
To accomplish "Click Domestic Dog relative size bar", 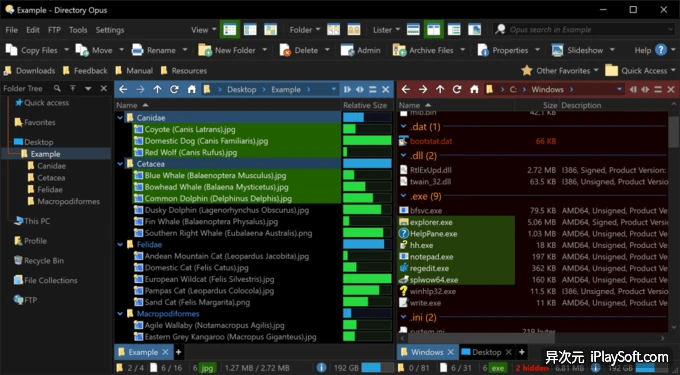I will (x=367, y=140).
